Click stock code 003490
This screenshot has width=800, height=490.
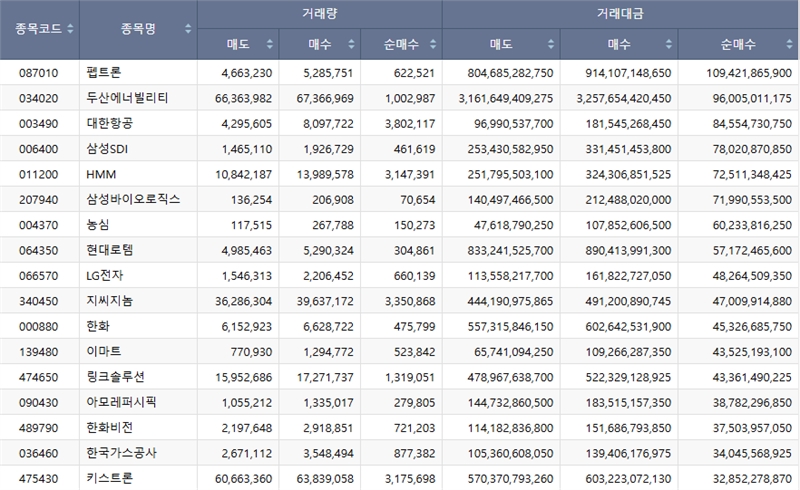click(39, 124)
